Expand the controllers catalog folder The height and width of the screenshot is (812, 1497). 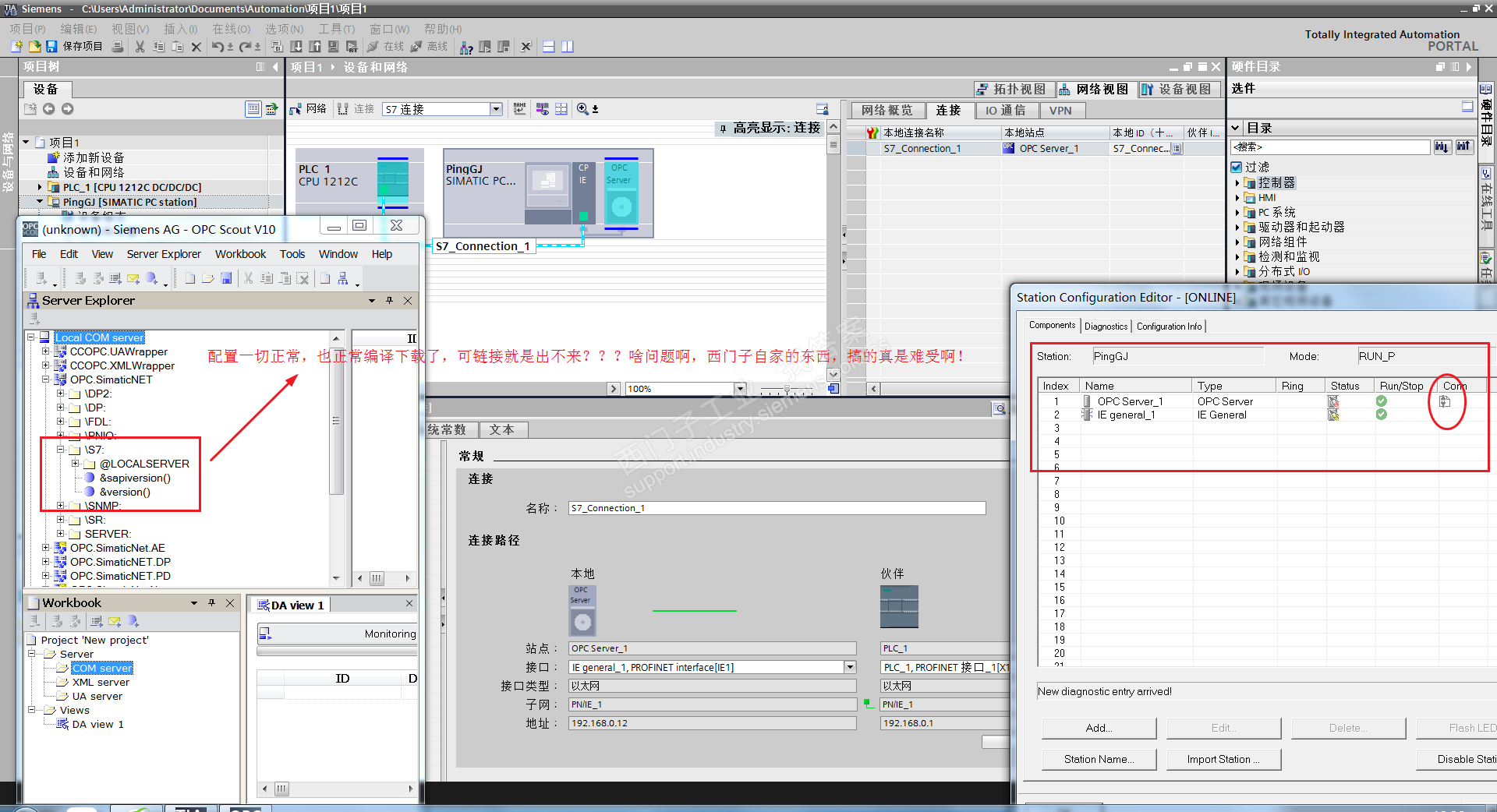click(x=1237, y=183)
